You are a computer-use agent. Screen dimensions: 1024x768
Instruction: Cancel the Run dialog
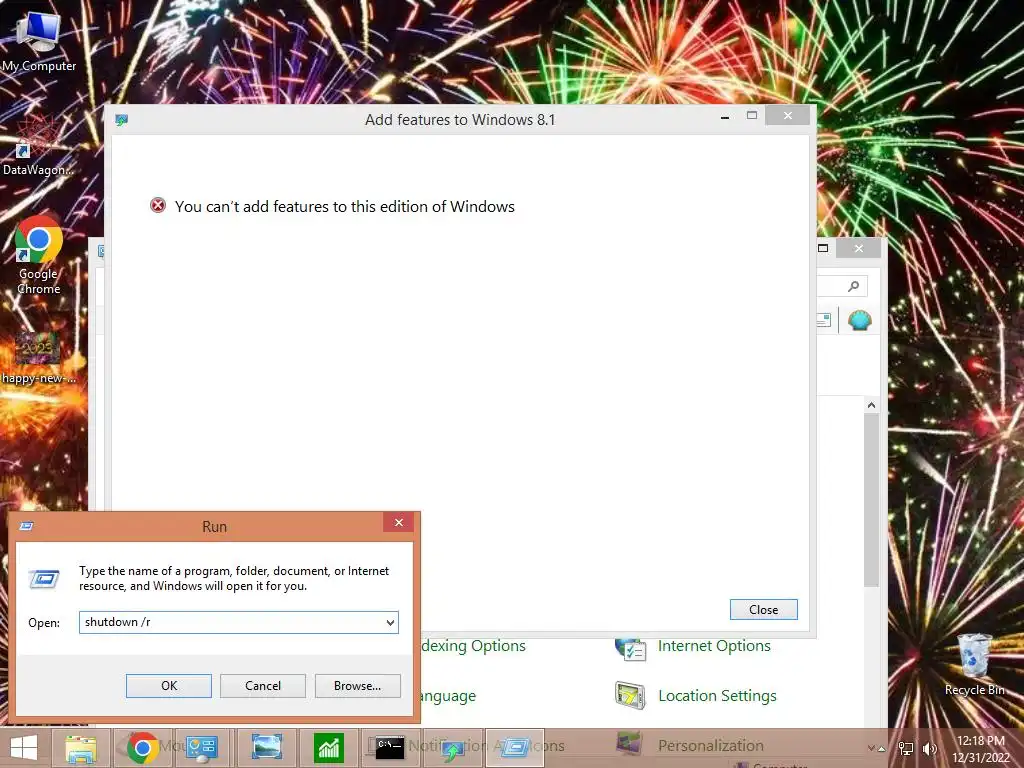[x=263, y=686]
